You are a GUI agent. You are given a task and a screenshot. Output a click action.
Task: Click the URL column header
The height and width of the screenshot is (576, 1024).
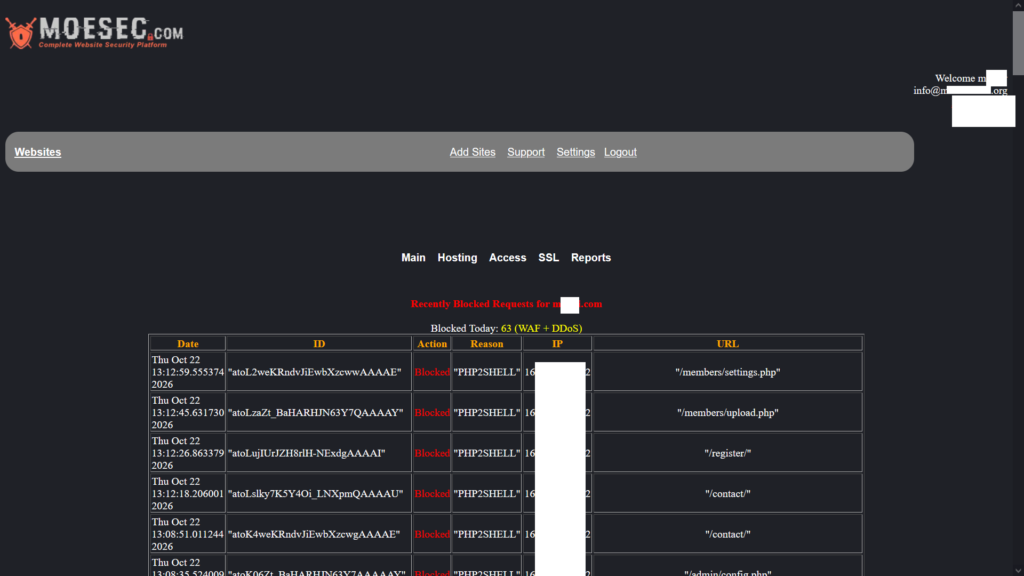click(728, 344)
